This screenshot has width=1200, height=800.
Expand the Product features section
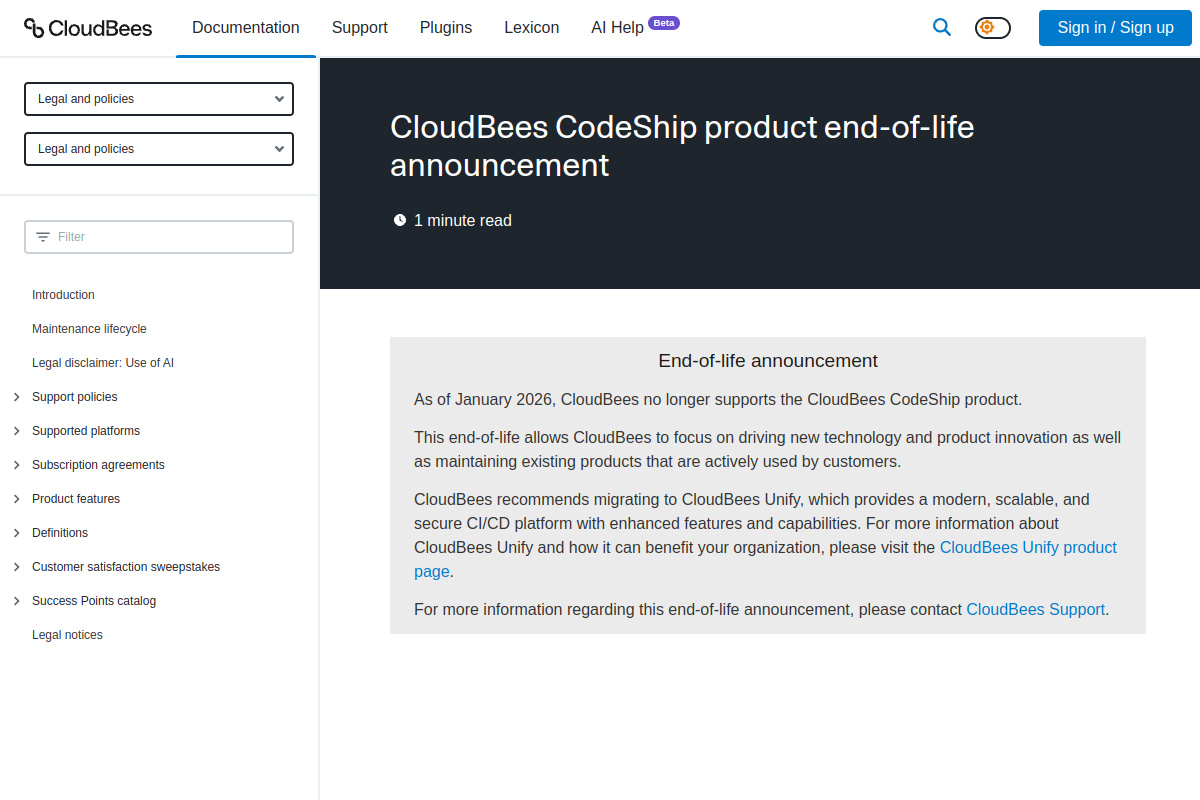pyautogui.click(x=16, y=499)
